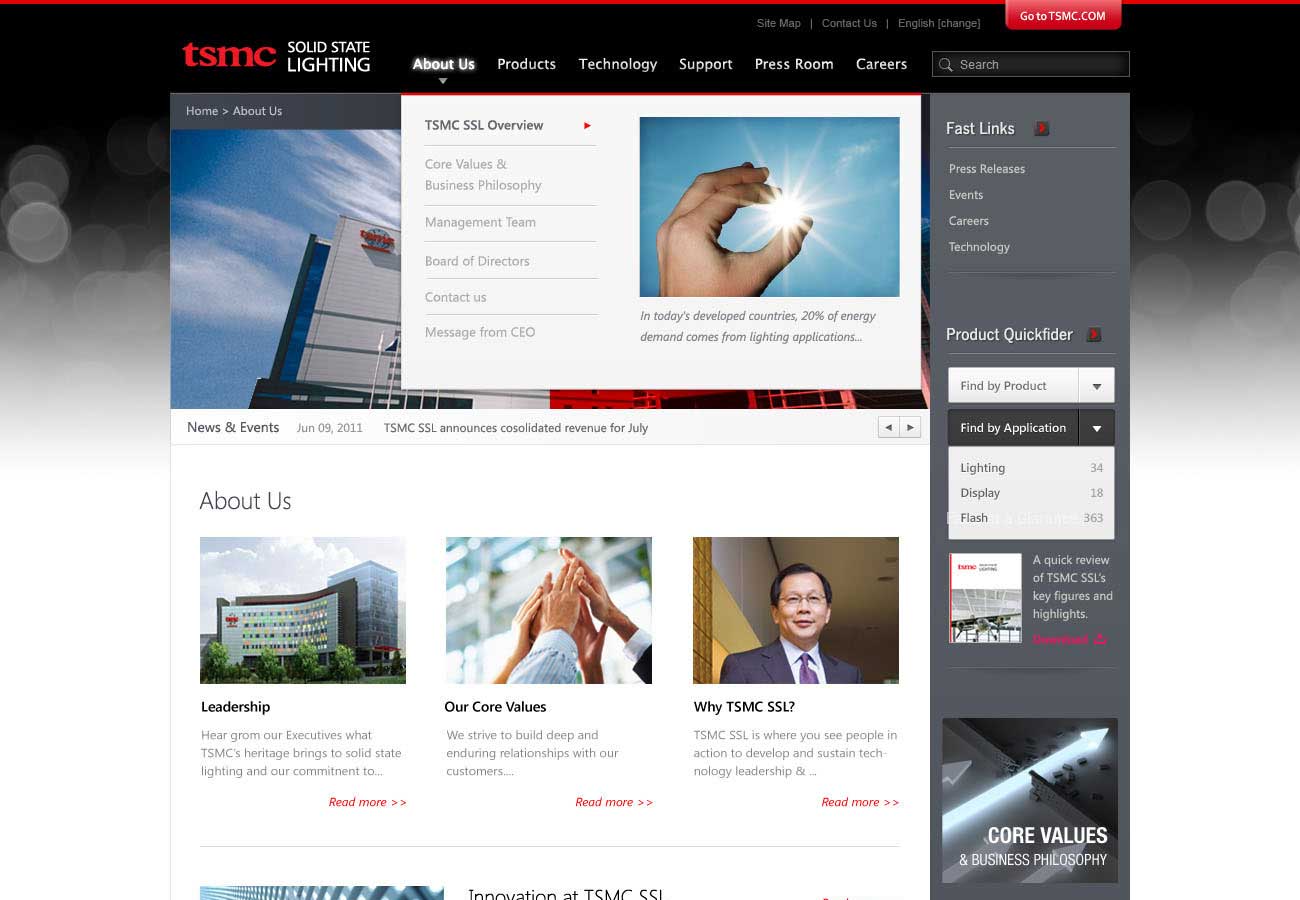
Task: Open the Core Values & Business Philosophy banner
Action: (x=1030, y=800)
